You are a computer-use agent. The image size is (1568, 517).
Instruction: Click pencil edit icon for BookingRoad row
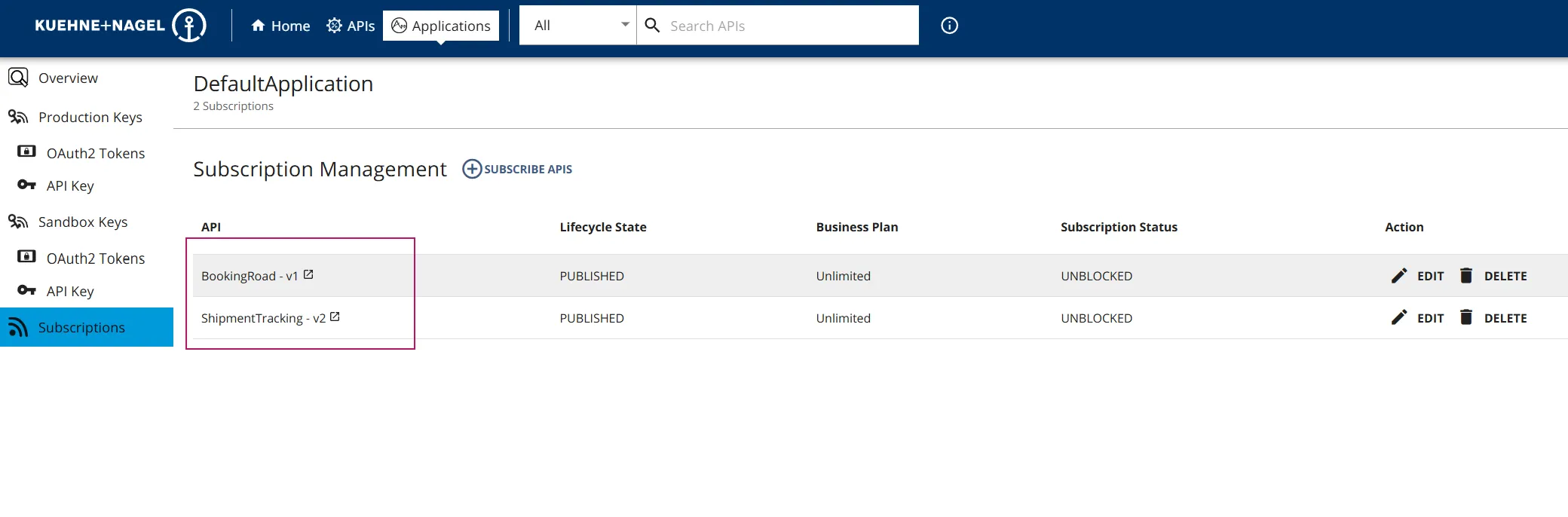coord(1399,276)
